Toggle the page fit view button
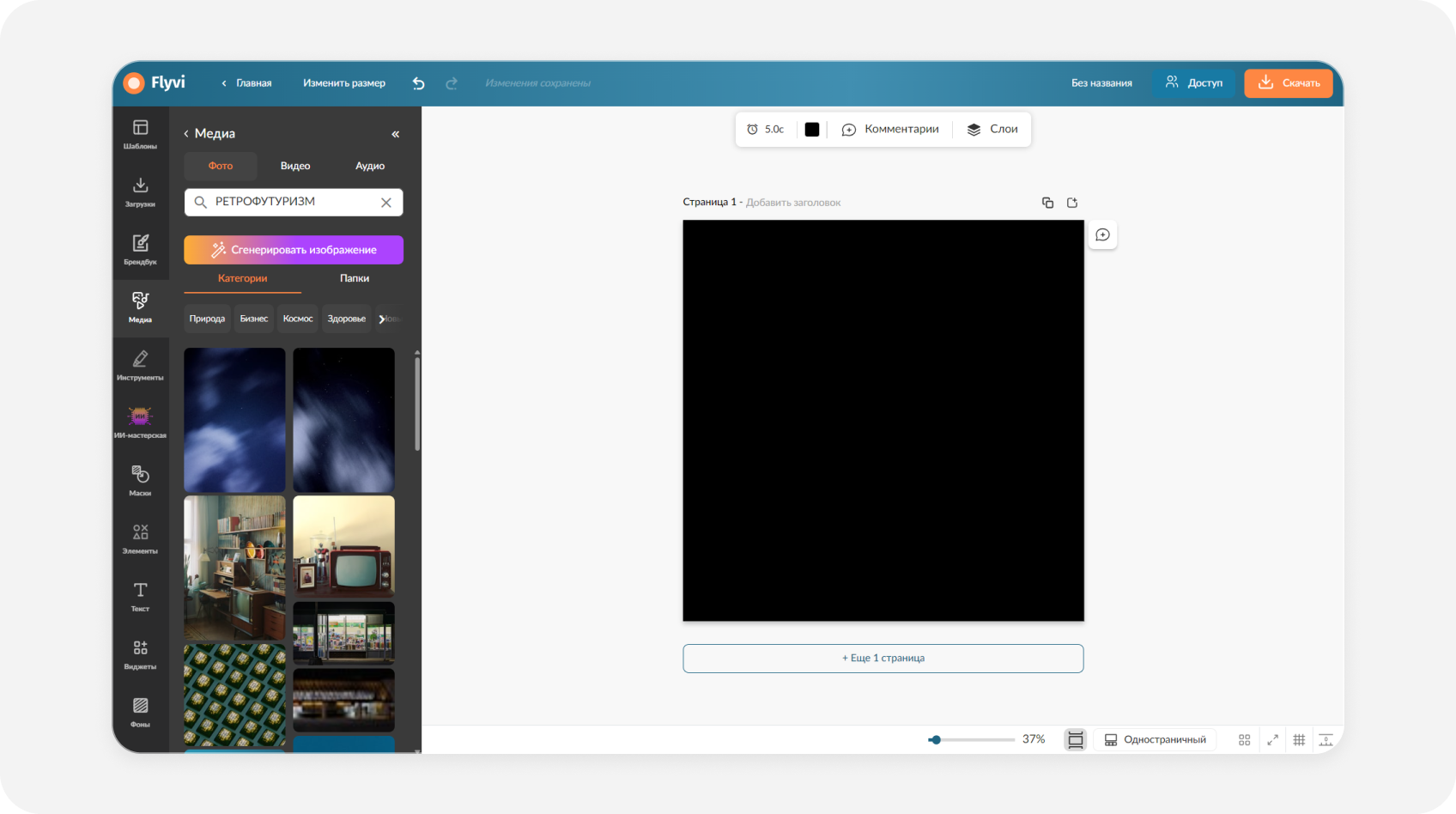Image resolution: width=1456 pixels, height=814 pixels. pos(1075,739)
